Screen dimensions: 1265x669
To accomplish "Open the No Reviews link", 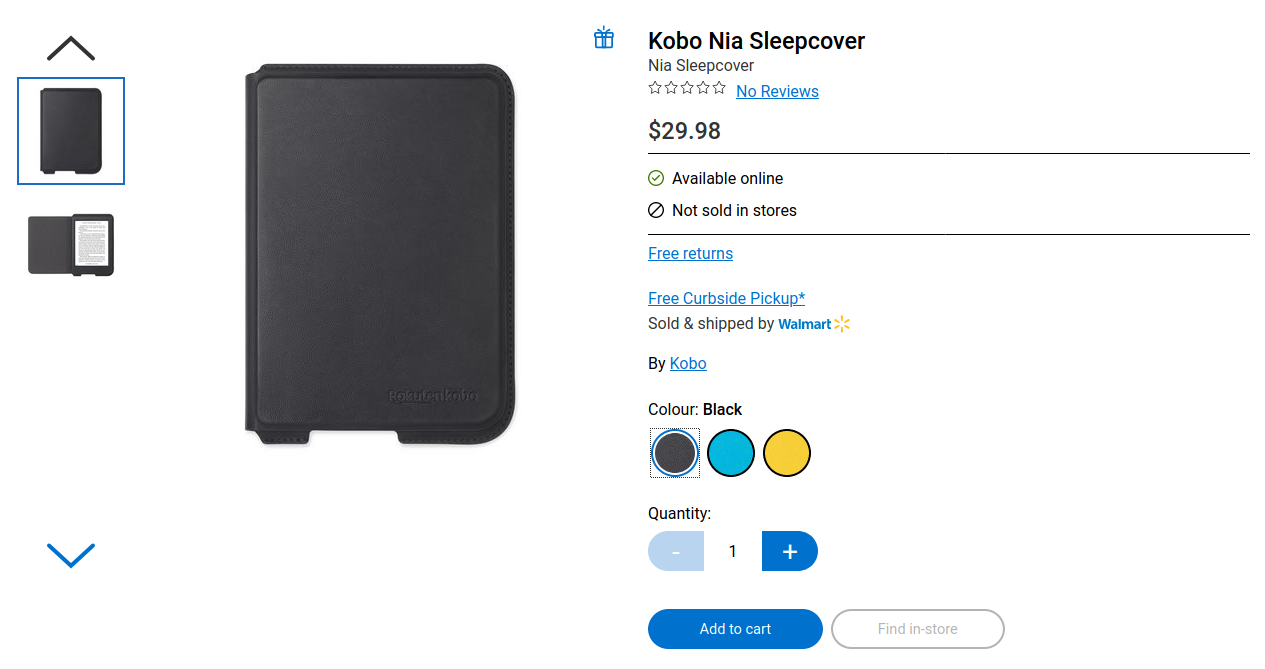I will pyautogui.click(x=777, y=91).
